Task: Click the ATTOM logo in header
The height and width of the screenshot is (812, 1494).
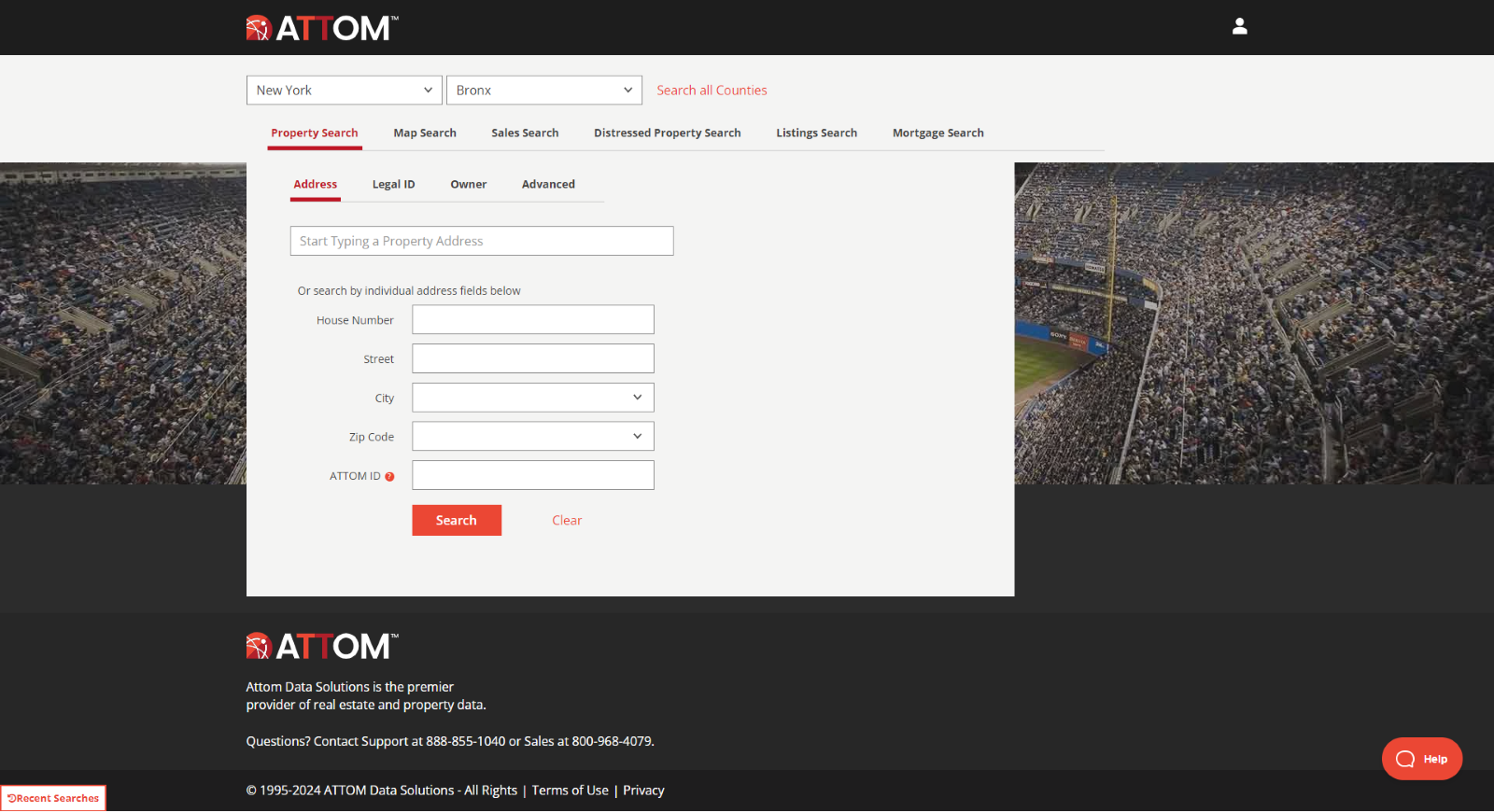Action: (322, 28)
